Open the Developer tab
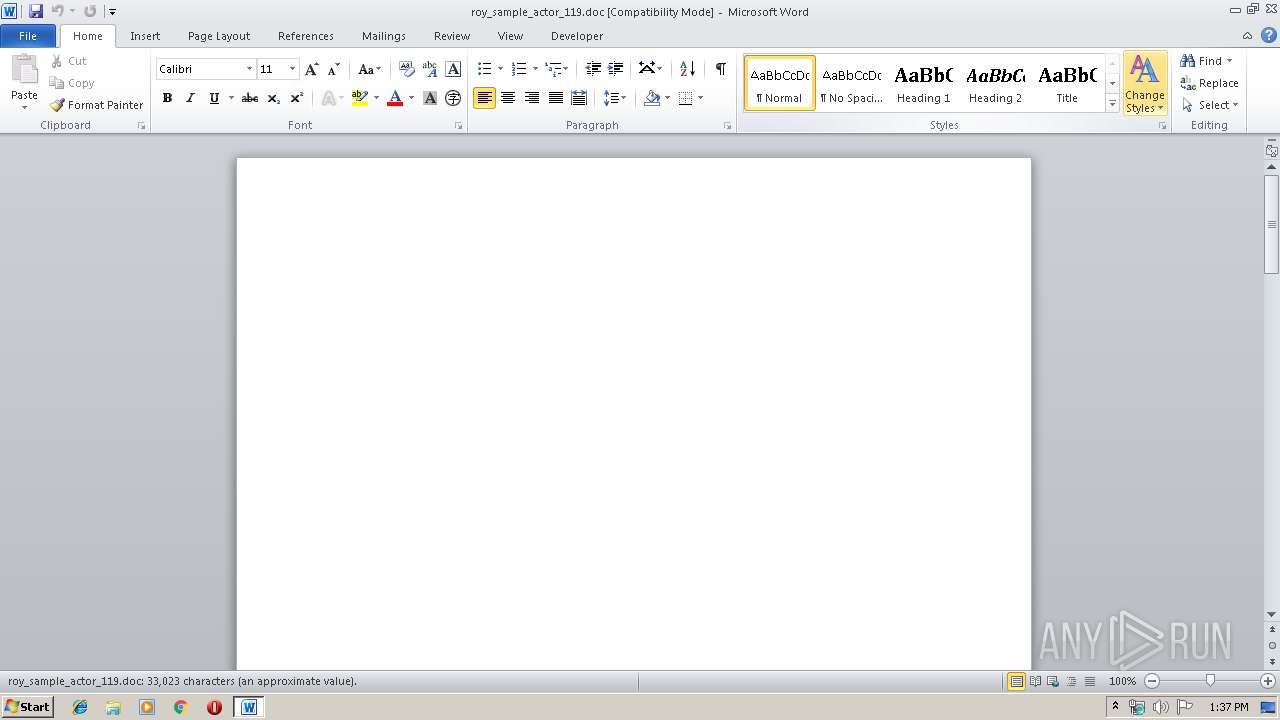Screen dimensions: 1280x720 (577, 36)
